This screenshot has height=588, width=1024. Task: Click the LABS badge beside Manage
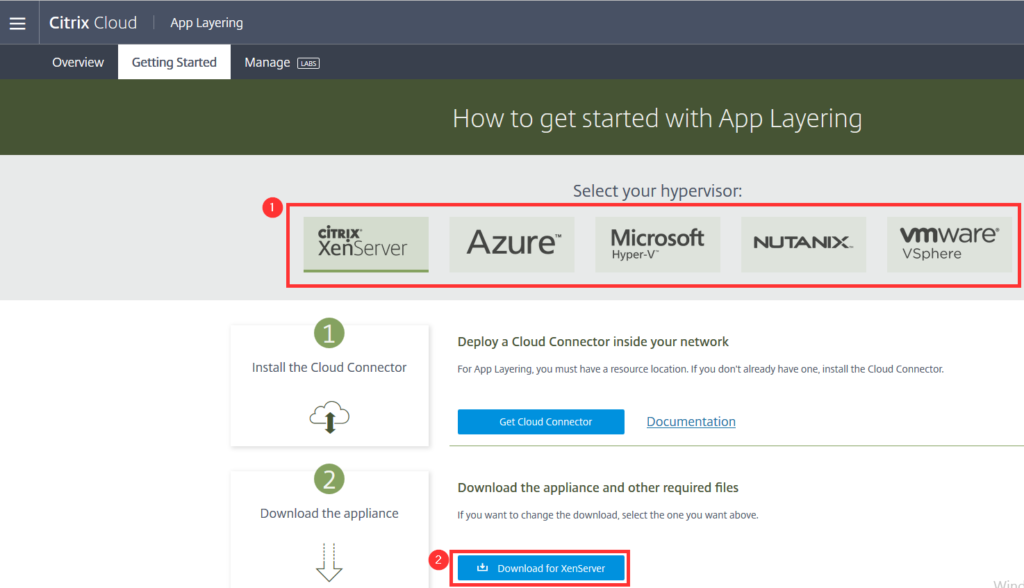308,63
